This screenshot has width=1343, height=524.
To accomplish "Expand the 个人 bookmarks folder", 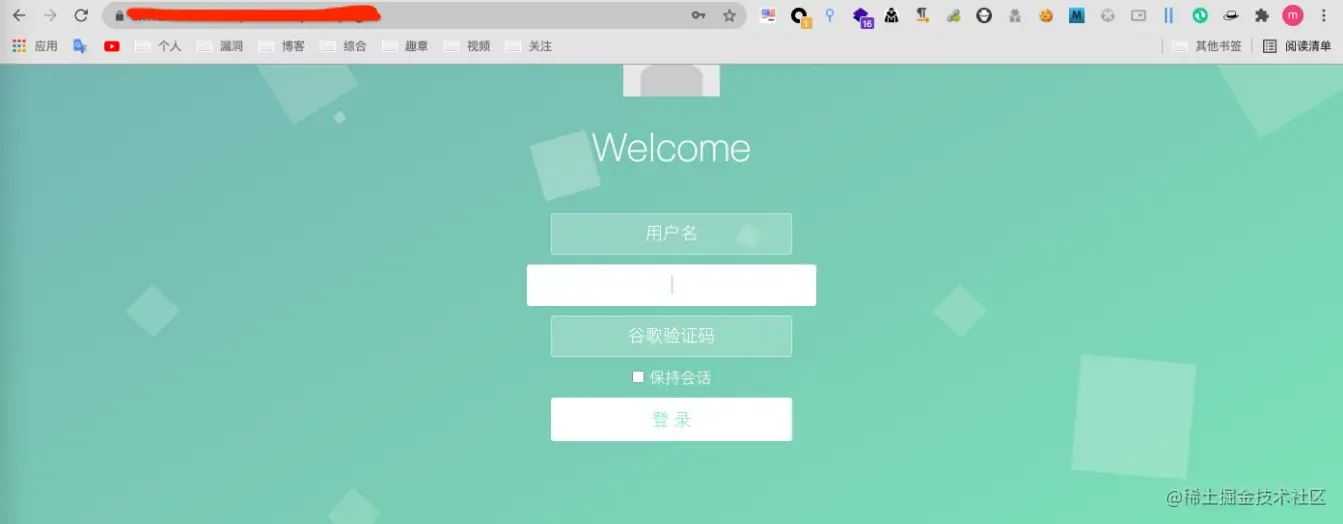I will [158, 46].
